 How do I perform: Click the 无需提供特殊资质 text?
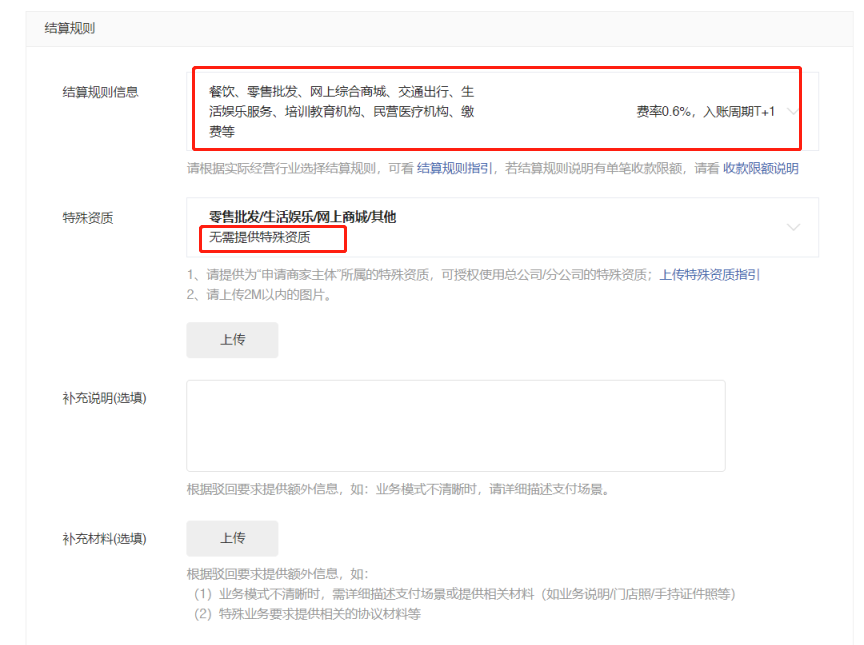260,238
